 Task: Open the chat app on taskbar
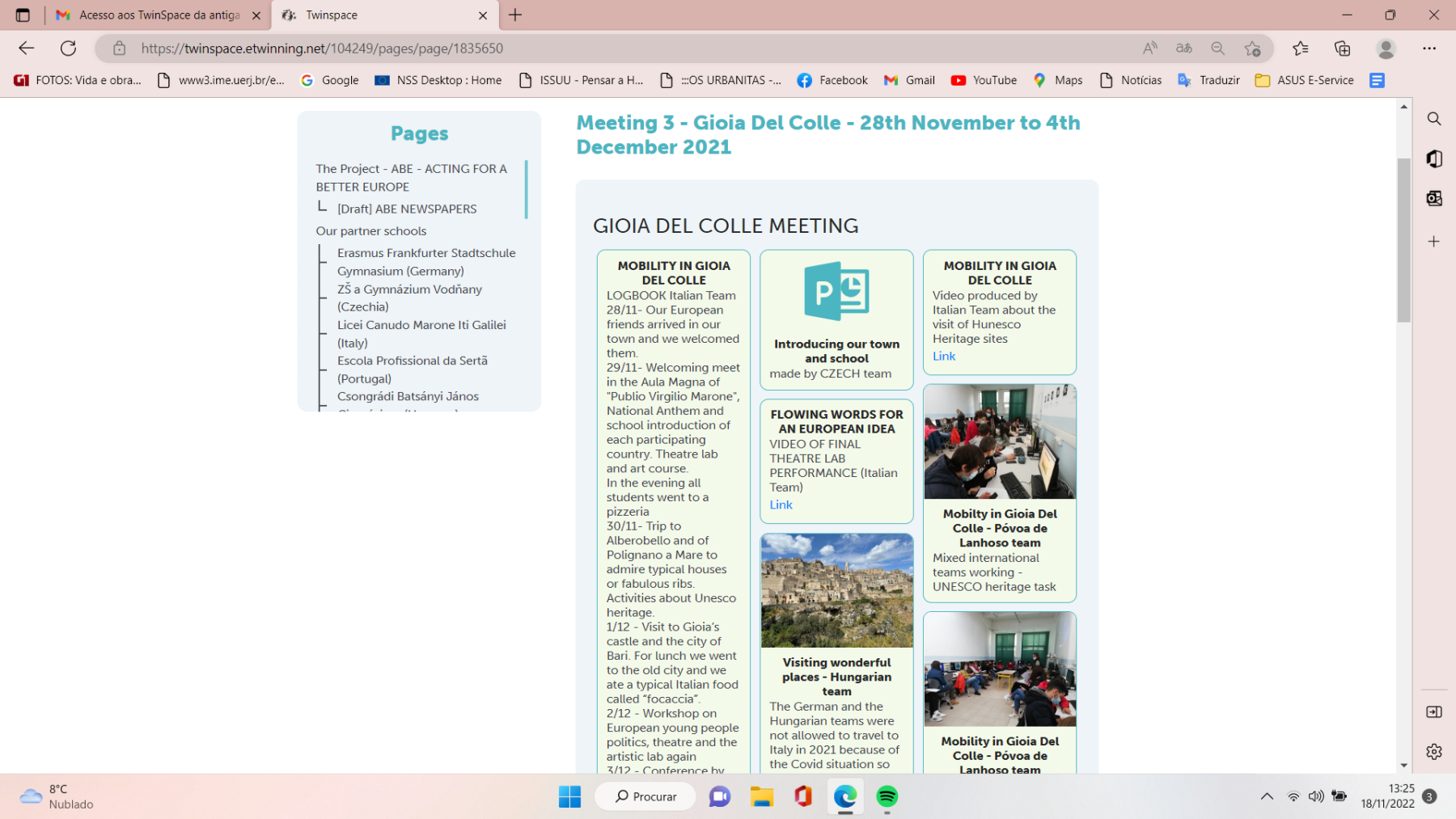[x=719, y=796]
